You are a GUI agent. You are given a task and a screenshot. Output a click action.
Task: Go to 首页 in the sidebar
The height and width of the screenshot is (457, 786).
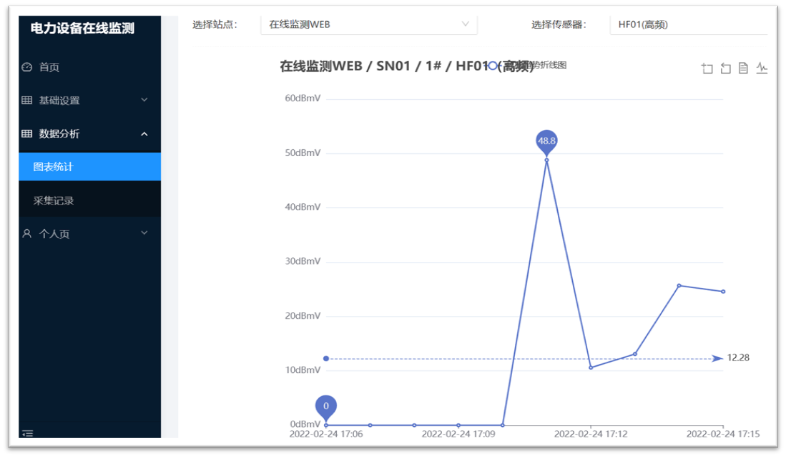pyautogui.click(x=49, y=67)
